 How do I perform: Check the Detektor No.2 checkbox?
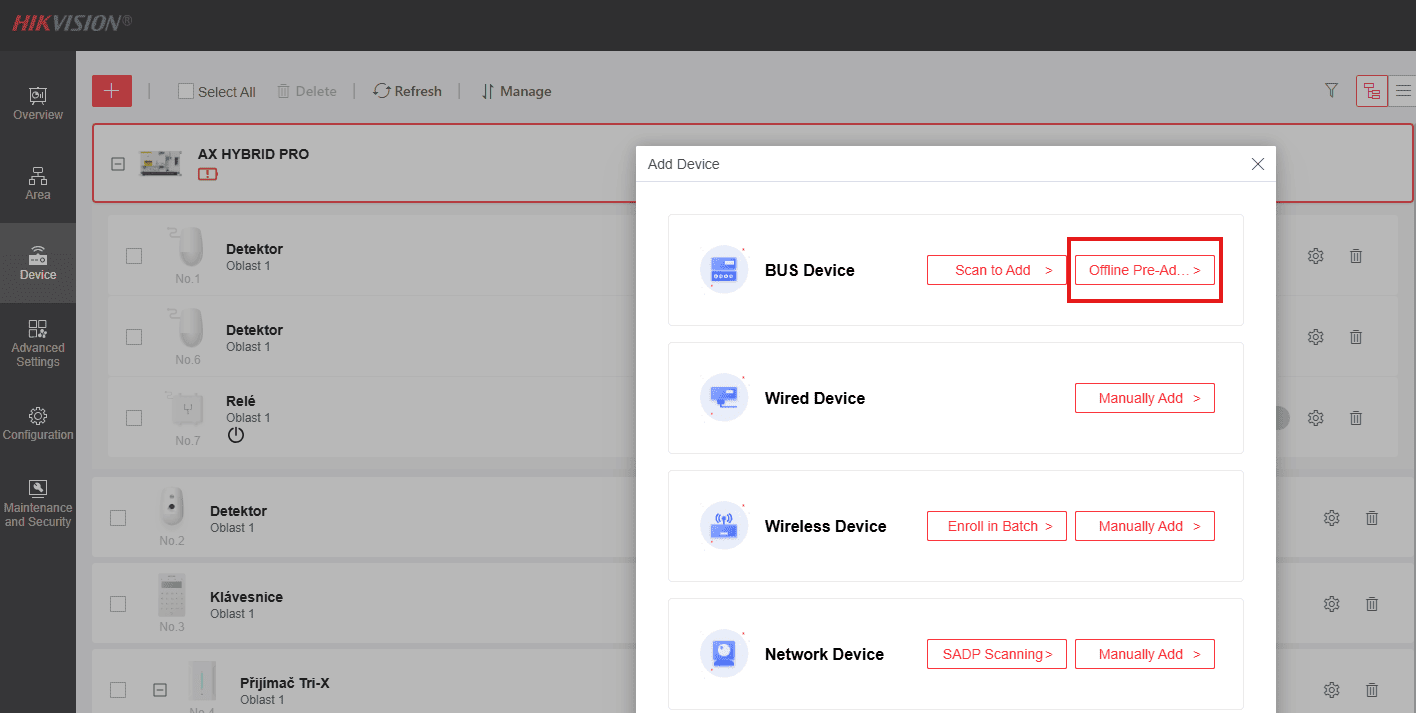point(118,518)
